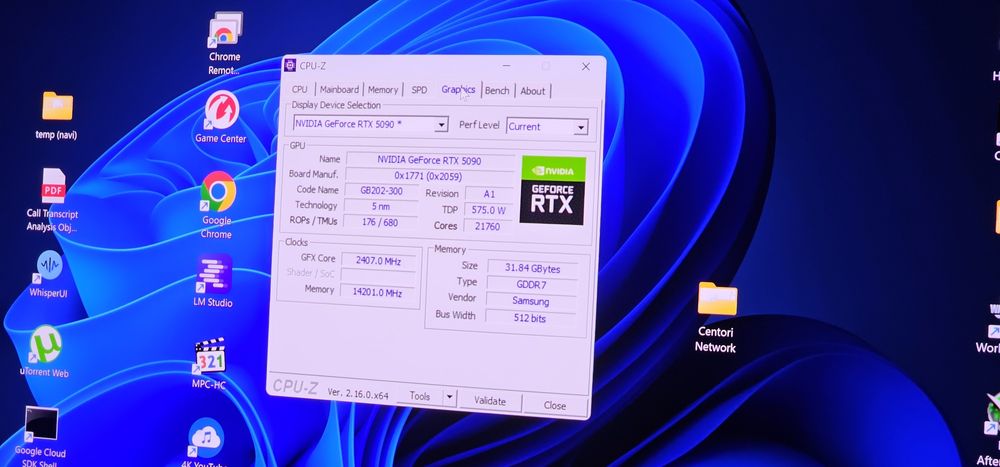Click the Validate button
The width and height of the screenshot is (1000, 467).
click(x=490, y=401)
